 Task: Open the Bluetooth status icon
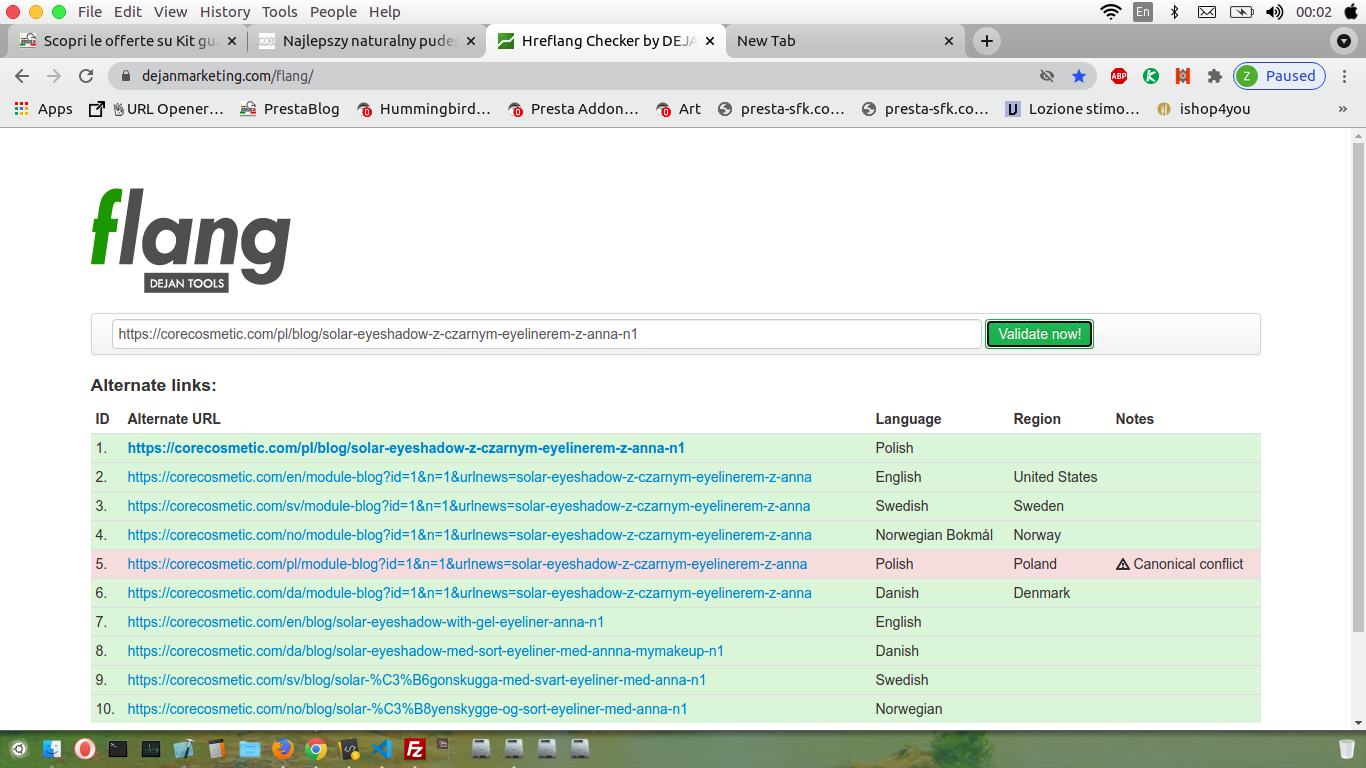click(1175, 12)
